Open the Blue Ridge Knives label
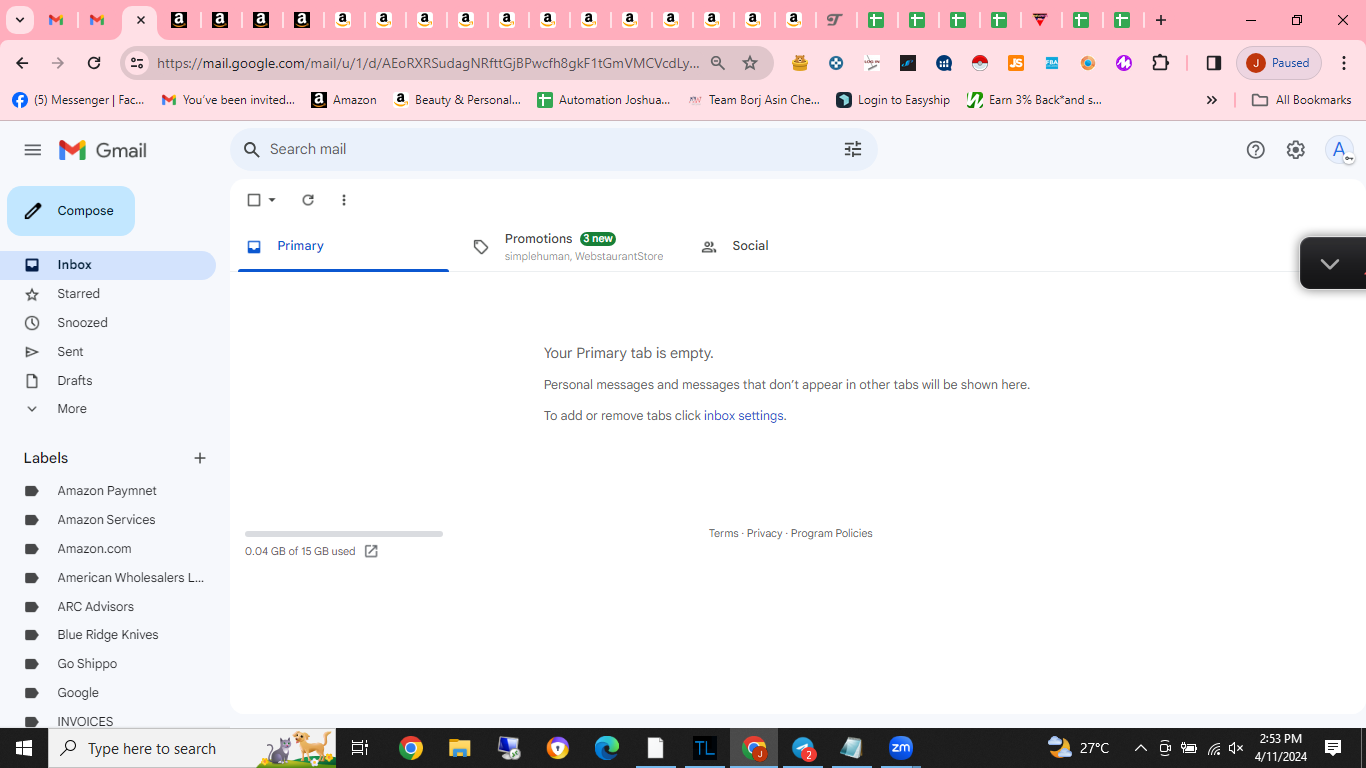Screen dimensions: 1366x768 tap(108, 635)
